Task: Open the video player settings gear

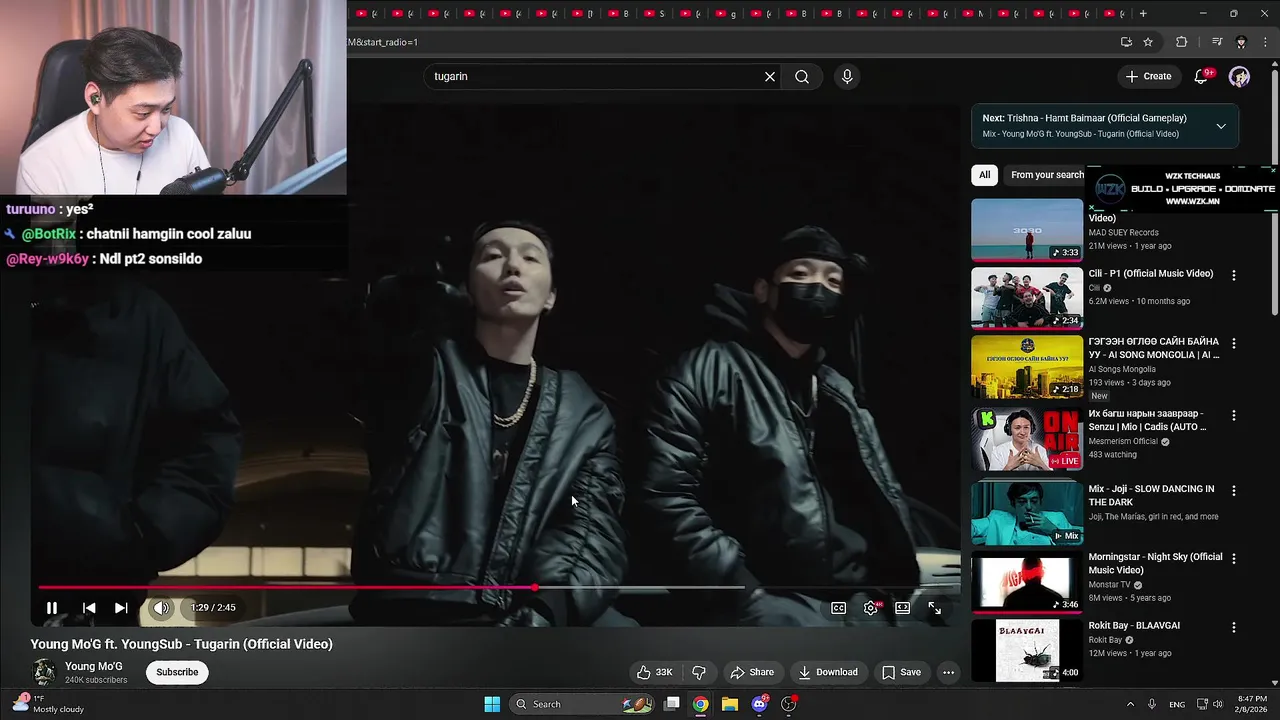Action: (871, 608)
